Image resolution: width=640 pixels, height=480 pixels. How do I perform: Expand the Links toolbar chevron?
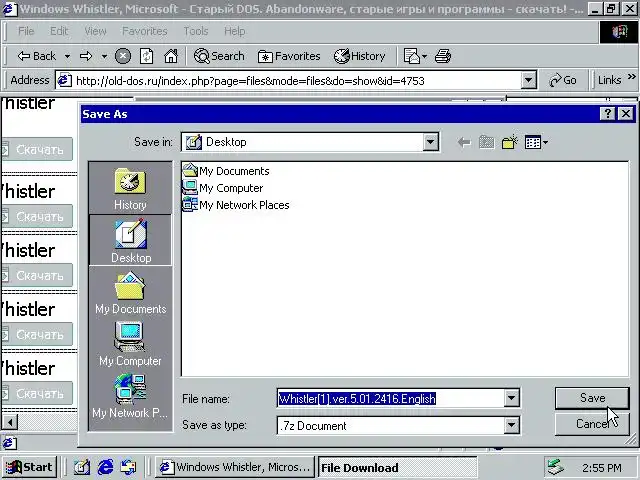pyautogui.click(x=631, y=77)
